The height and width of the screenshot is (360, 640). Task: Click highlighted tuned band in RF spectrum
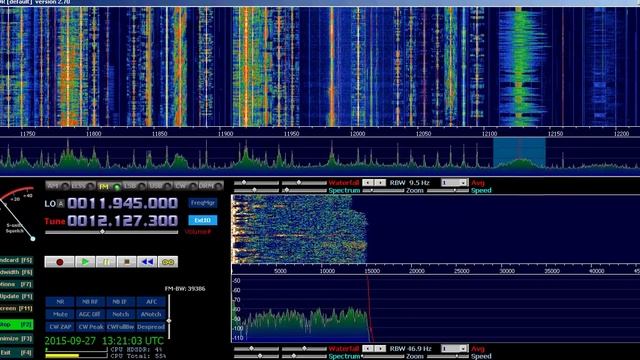(519, 153)
